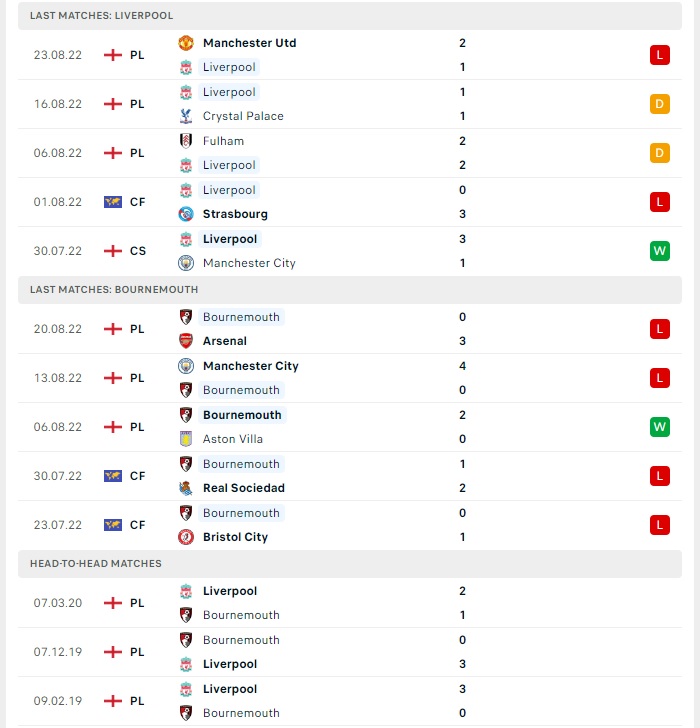Click the Aston Villa club crest
This screenshot has width=700, height=728.
point(186,439)
